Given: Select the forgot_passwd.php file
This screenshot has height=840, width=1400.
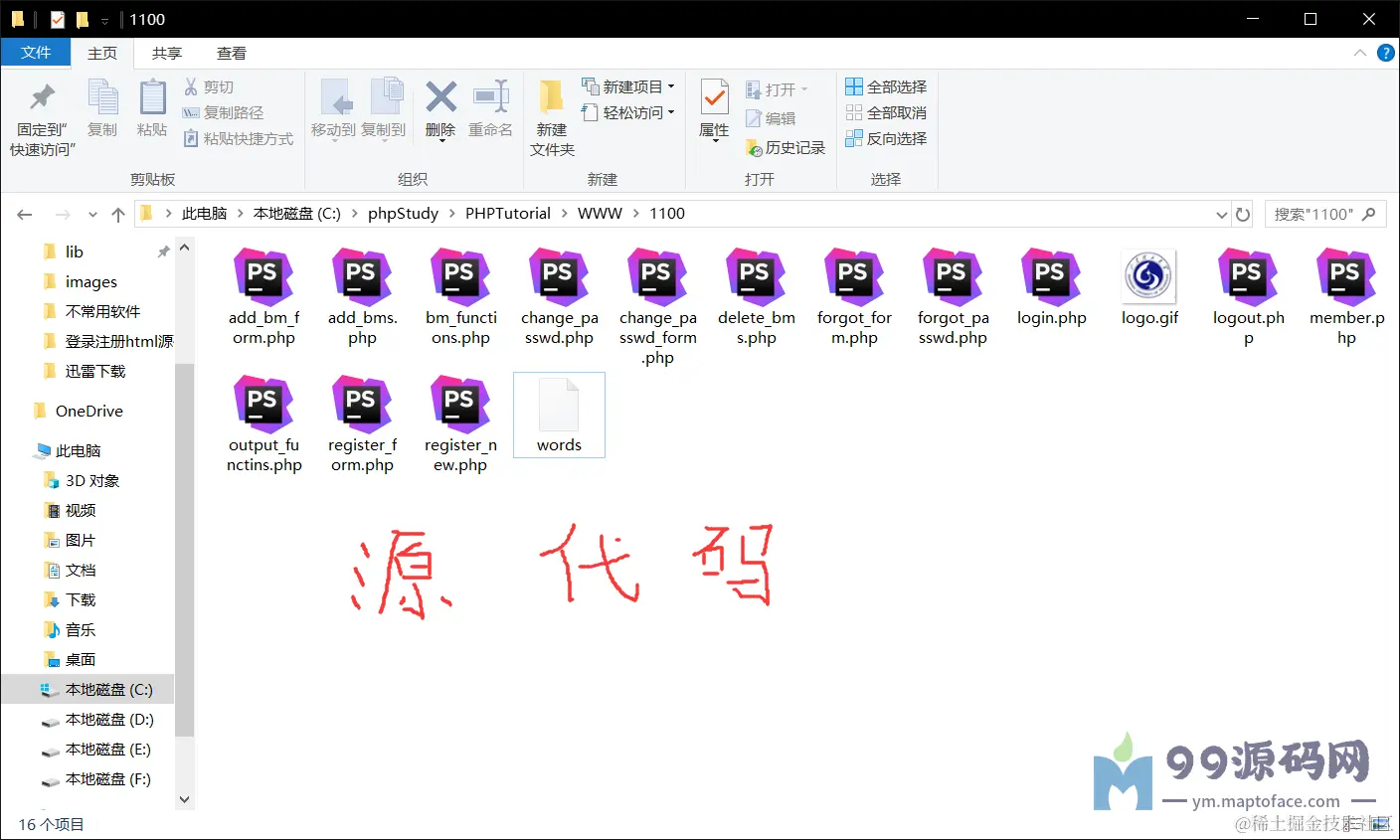Looking at the screenshot, I should coord(953,297).
